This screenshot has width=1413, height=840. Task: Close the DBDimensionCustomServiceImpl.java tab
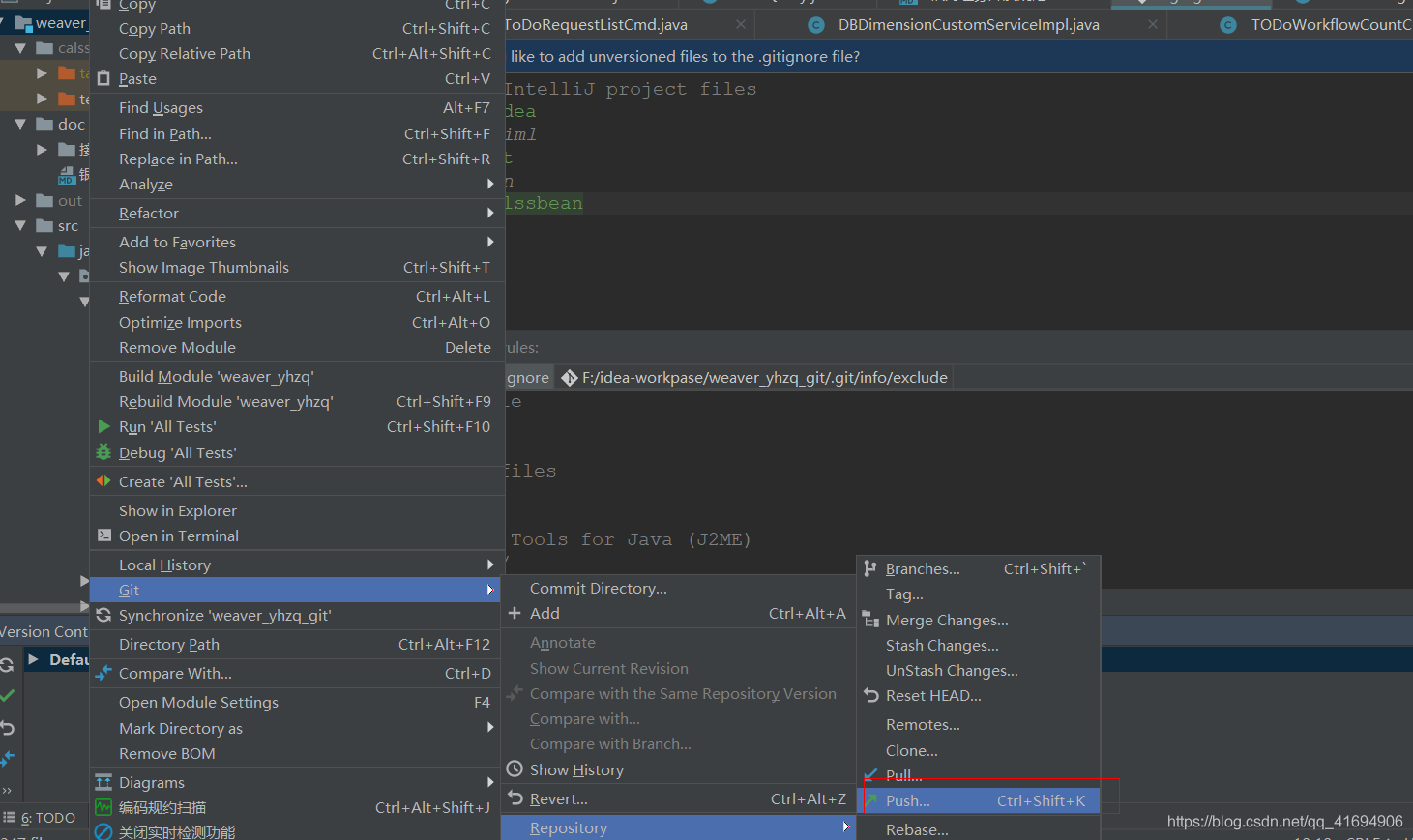pos(1153,24)
